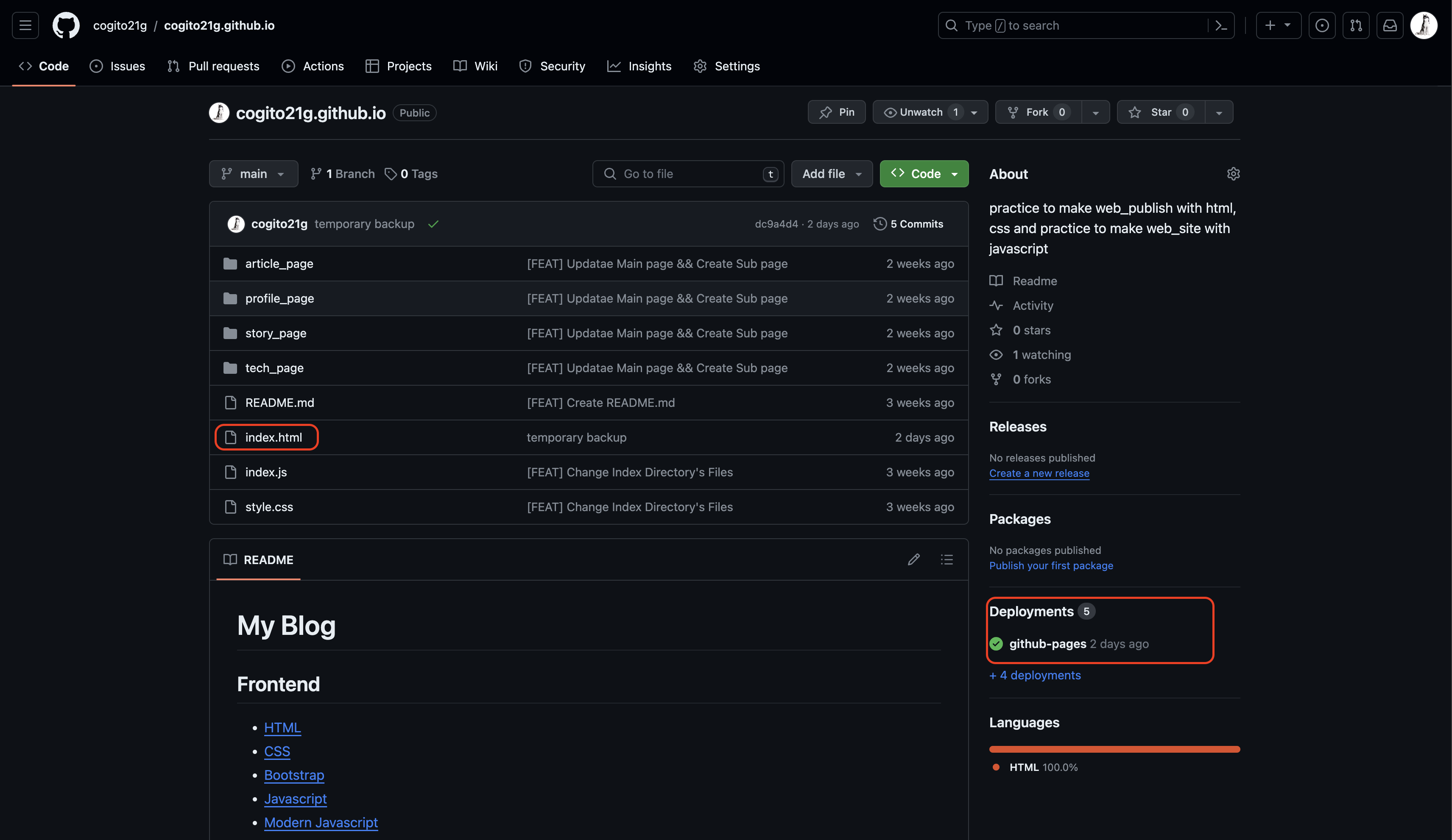1452x840 pixels.
Task: Click the GitHub Octocat logo
Action: (66, 25)
